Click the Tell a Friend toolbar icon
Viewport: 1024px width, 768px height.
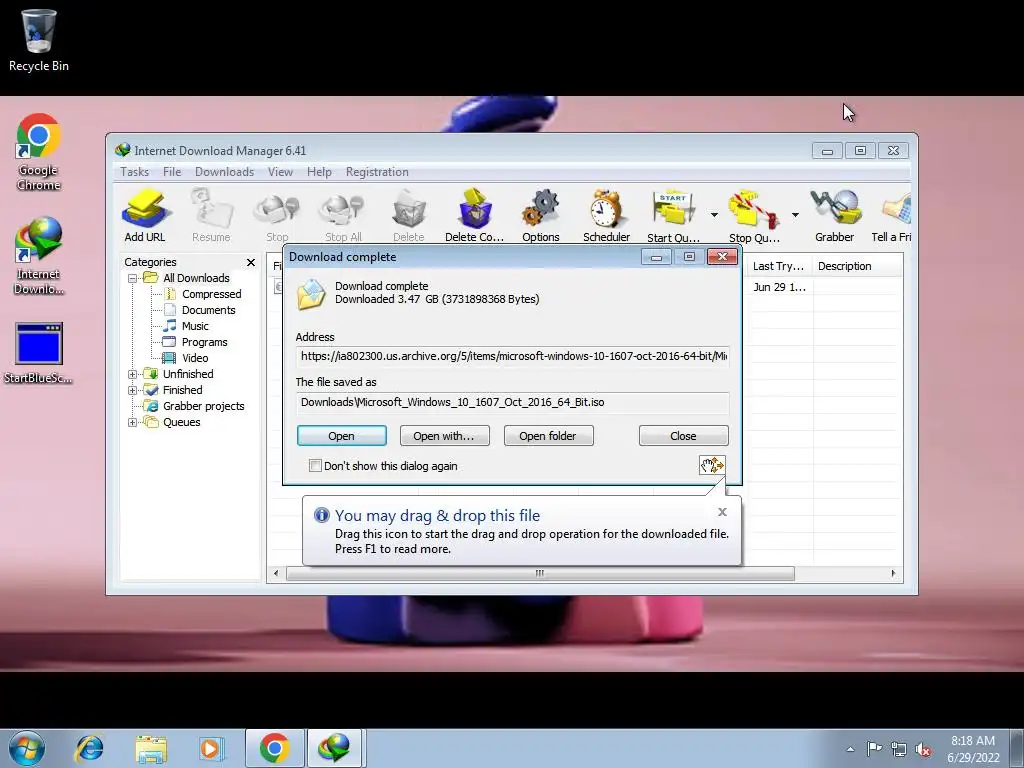(892, 216)
